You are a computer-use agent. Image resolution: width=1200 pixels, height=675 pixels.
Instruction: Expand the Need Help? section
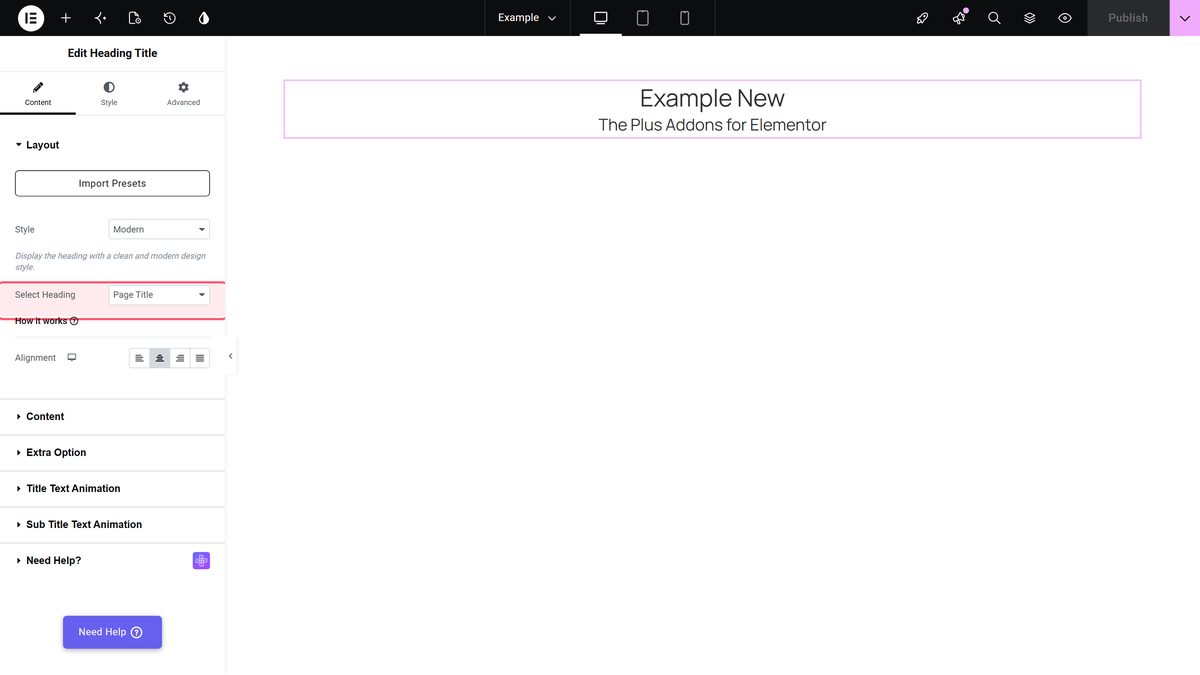113,560
